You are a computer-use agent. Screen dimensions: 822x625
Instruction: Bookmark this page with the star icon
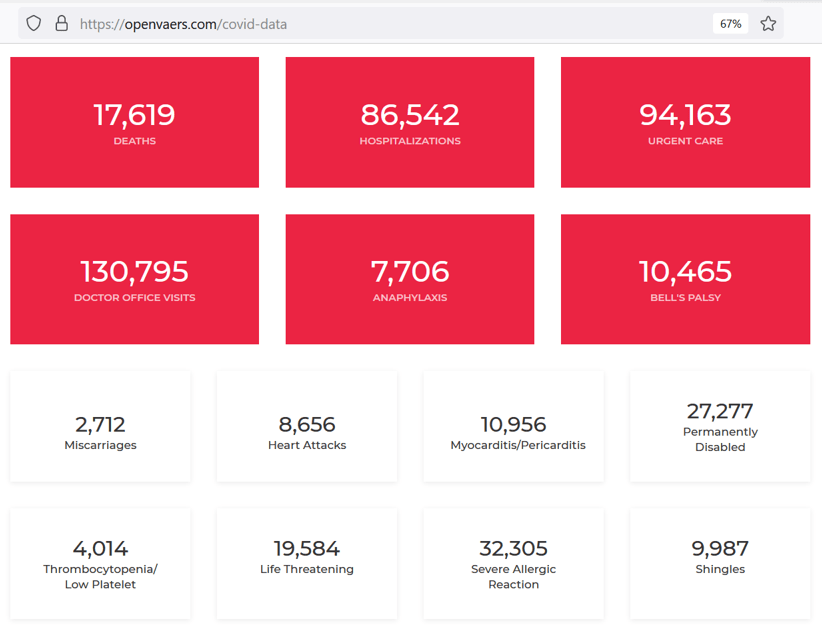point(768,23)
